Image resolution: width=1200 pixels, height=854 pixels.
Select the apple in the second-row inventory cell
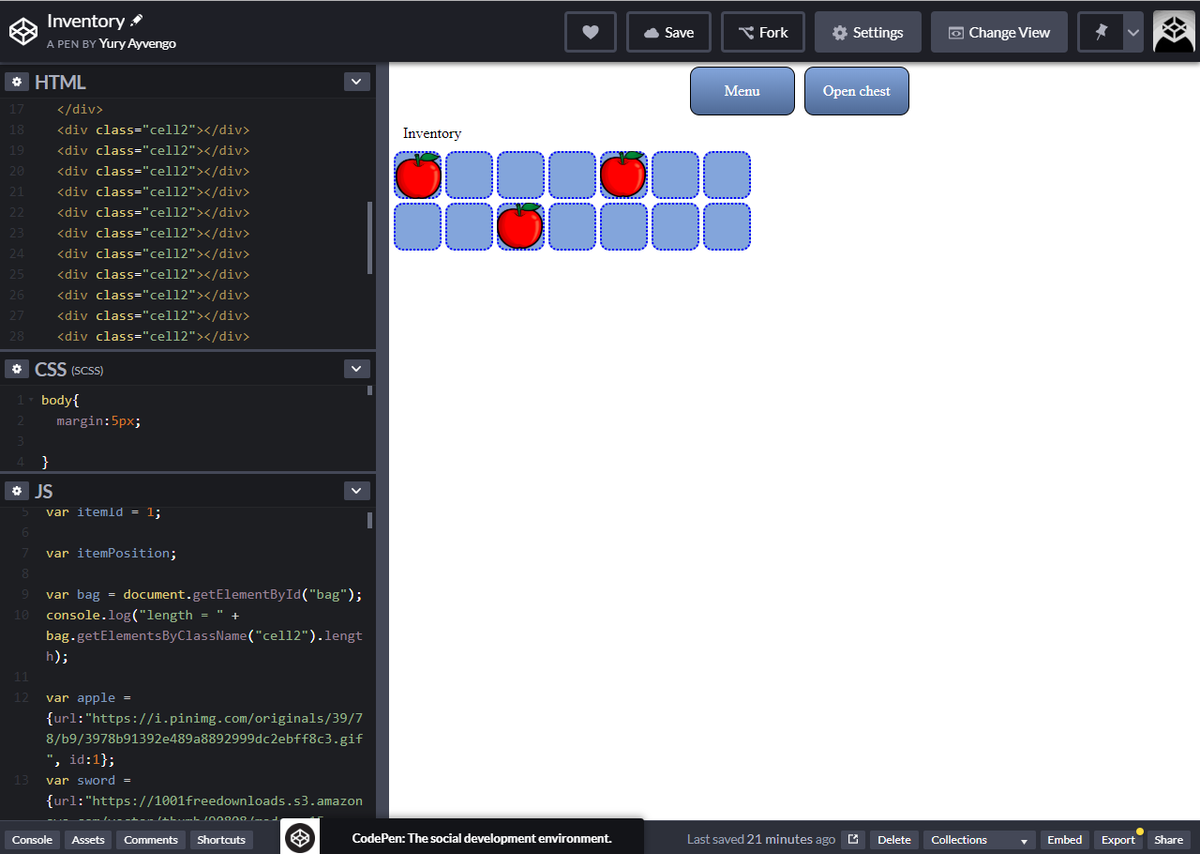point(520,226)
